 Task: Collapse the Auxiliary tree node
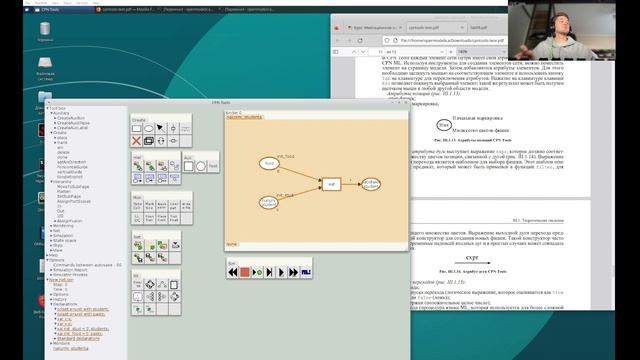pos(51,113)
